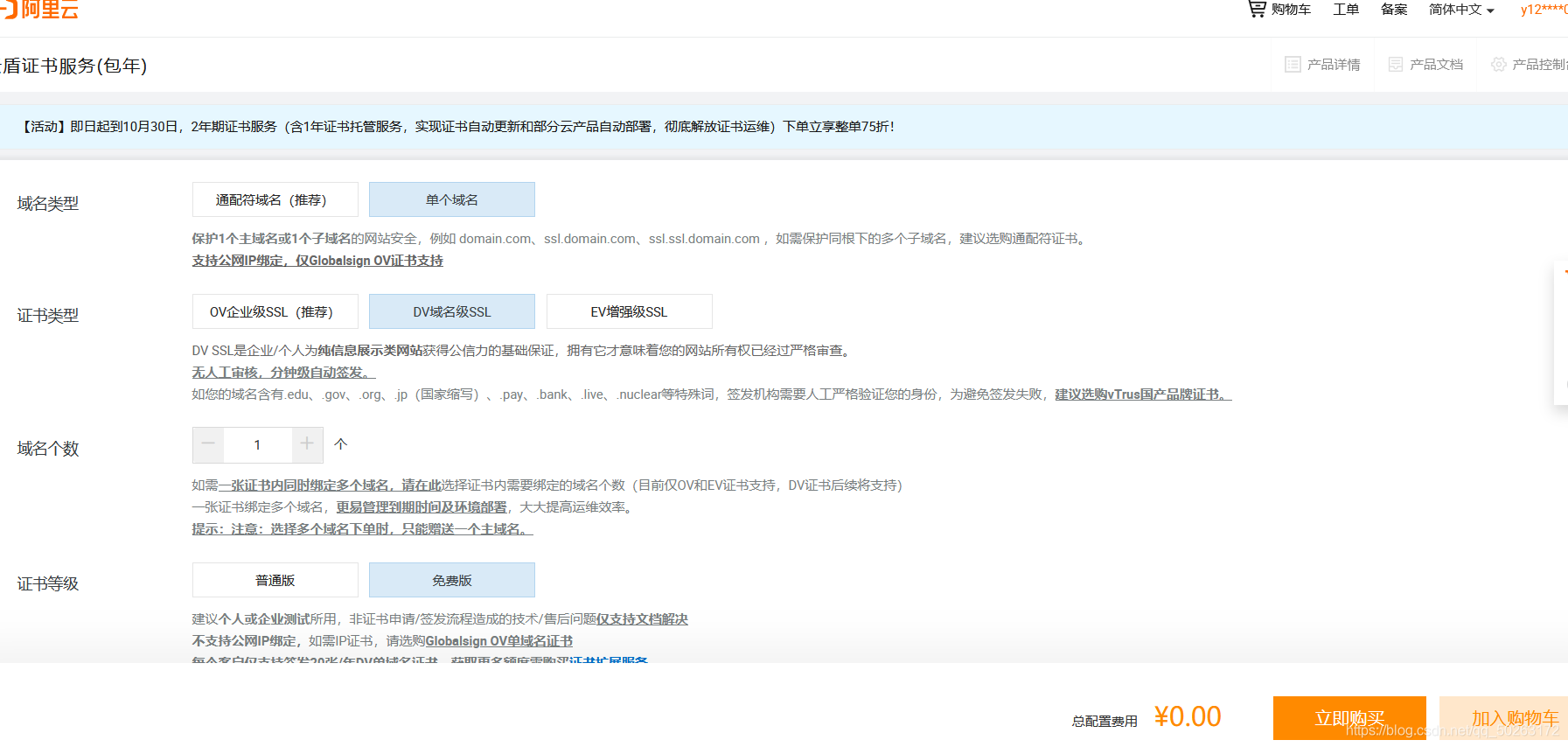
Task: Increase domain count with plus button
Action: (307, 444)
